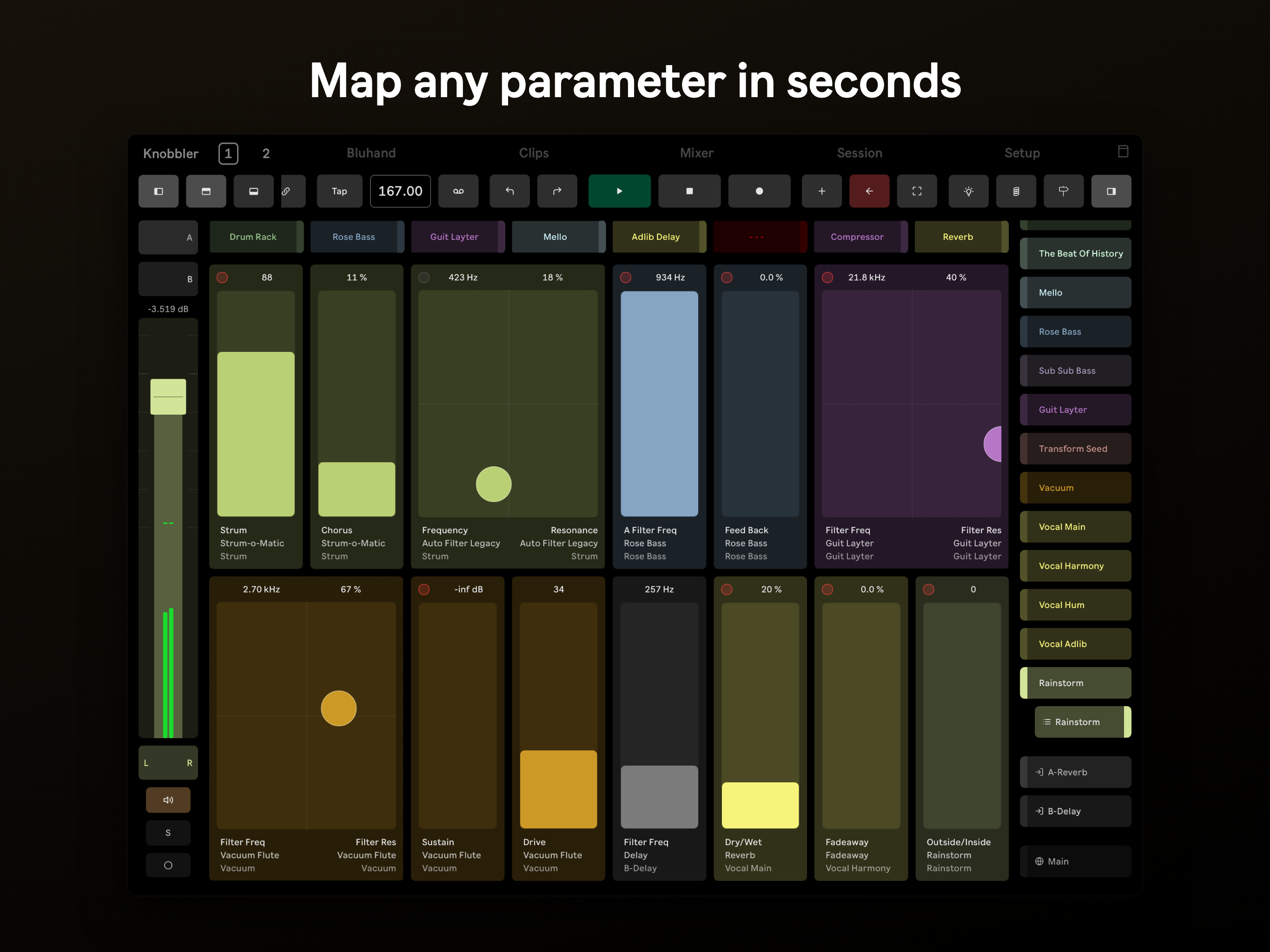Viewport: 1270px width, 952px height.
Task: Click the paint roller icon
Action: (1063, 191)
